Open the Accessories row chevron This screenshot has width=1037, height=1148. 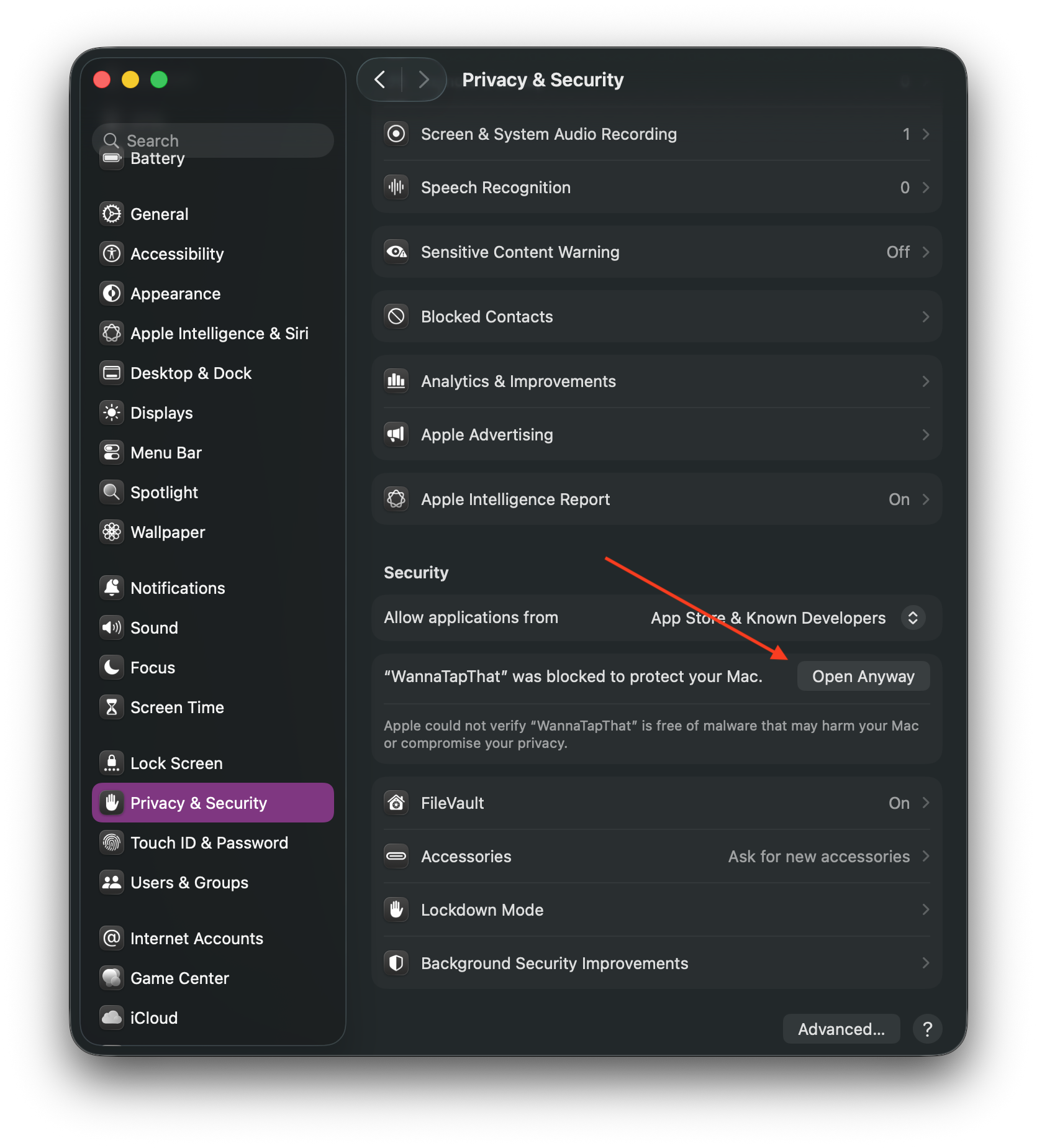926,856
